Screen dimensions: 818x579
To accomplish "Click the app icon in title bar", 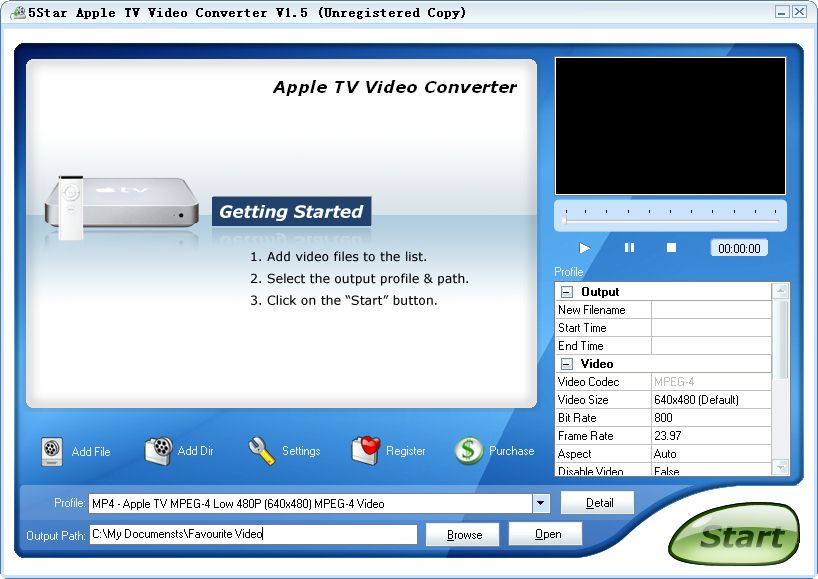I will pos(17,13).
